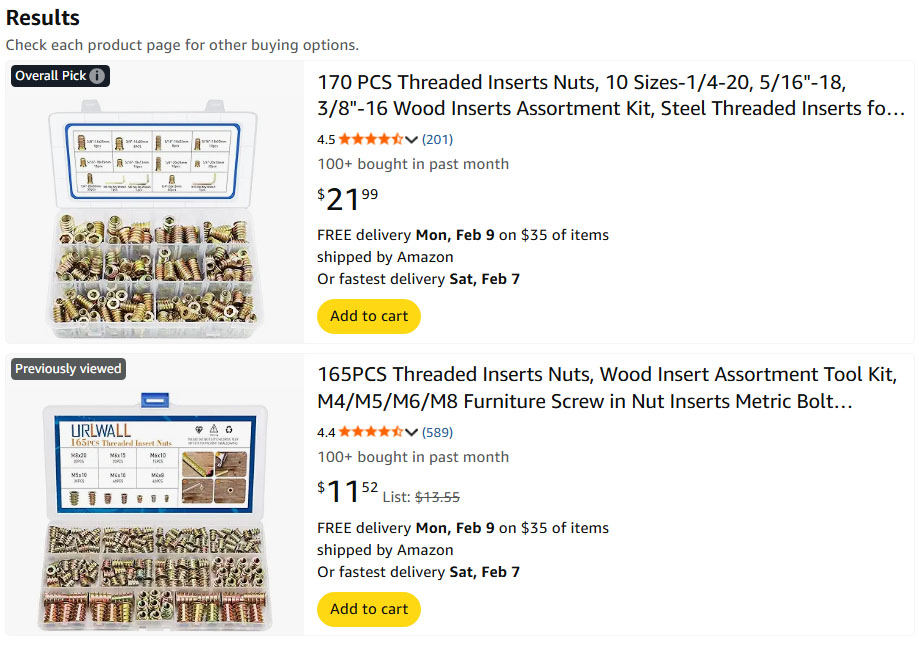Open the 165PCS Threaded Inserts Nuts product title
This screenshot has width=918, height=650.
[x=606, y=388]
